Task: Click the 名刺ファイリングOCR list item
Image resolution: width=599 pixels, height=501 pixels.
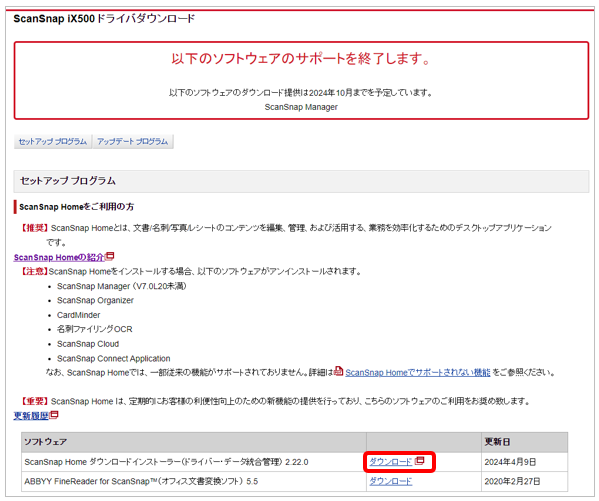Action: pyautogui.click(x=94, y=329)
